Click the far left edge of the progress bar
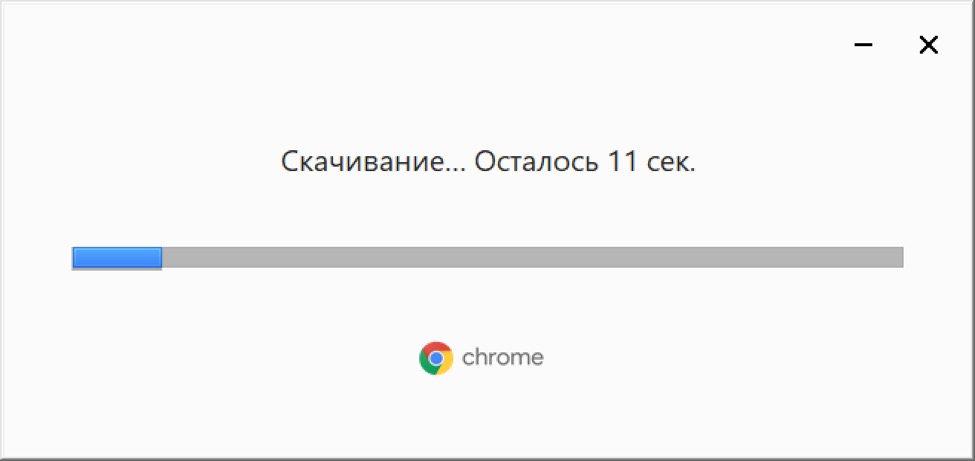This screenshot has height=461, width=975. pyautogui.click(x=75, y=258)
